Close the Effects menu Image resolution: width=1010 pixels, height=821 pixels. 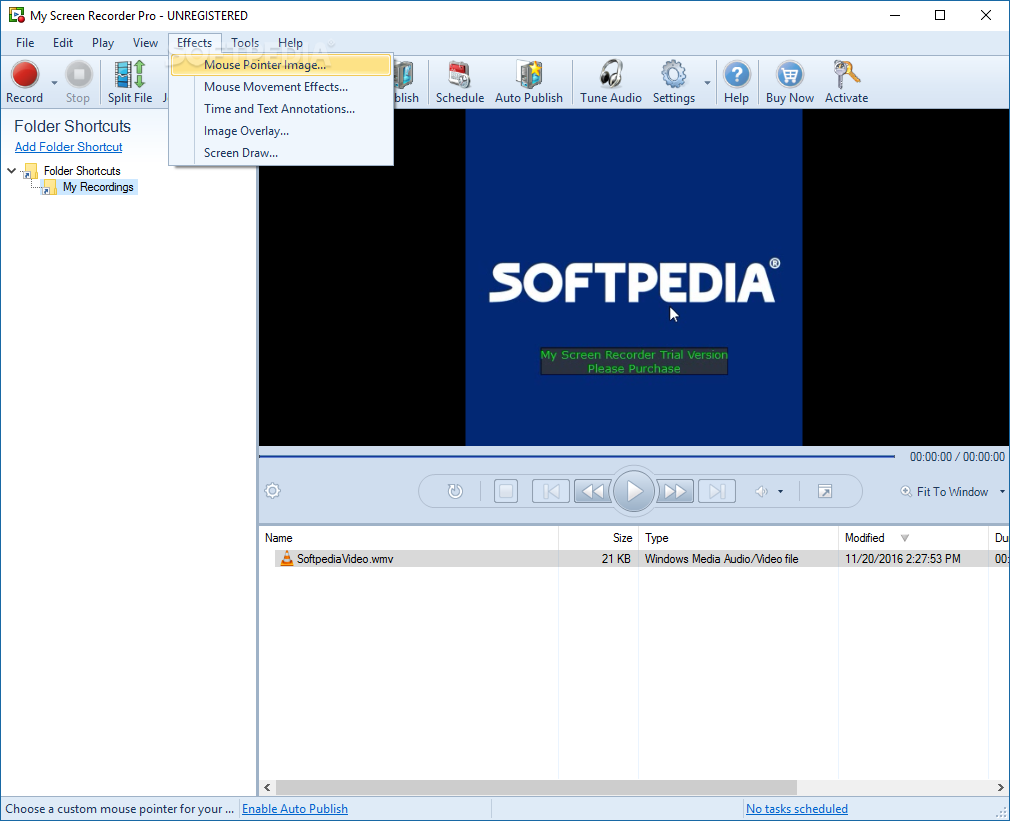pos(195,42)
